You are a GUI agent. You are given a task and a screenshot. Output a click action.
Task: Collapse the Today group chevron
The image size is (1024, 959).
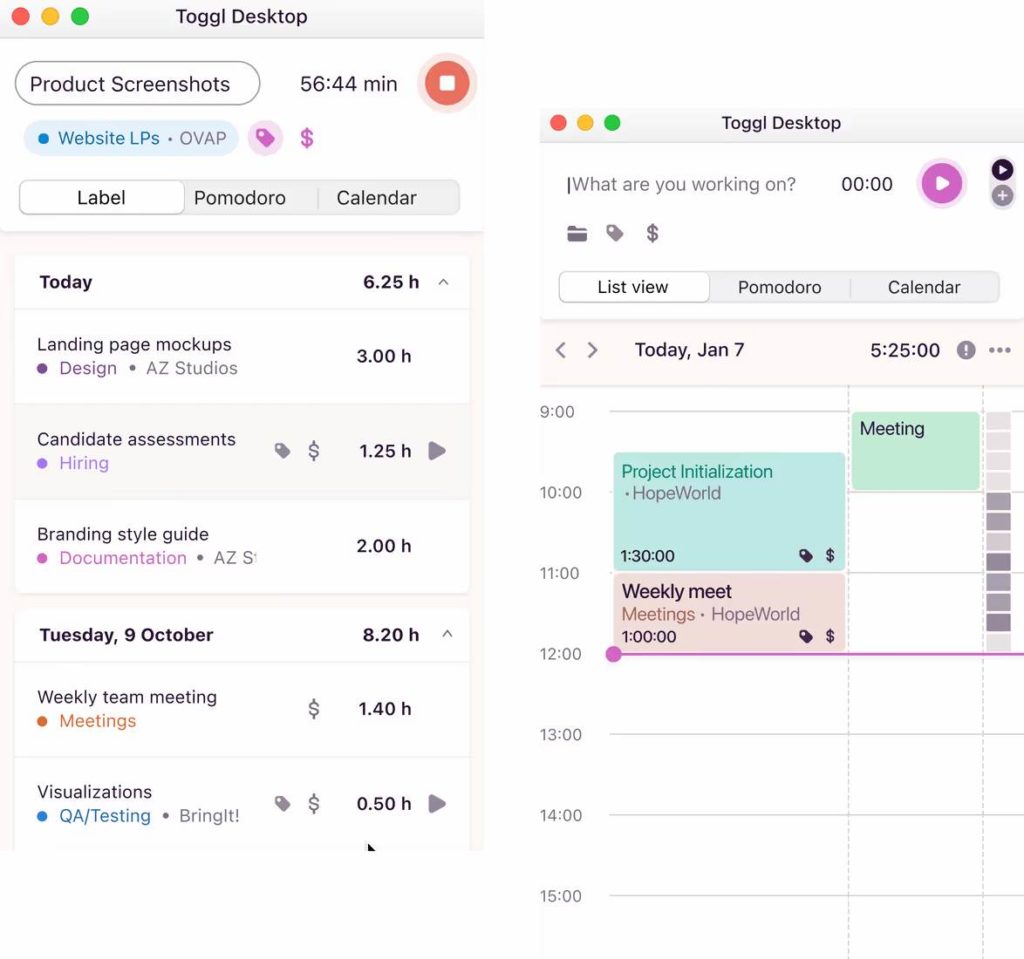[x=443, y=282]
